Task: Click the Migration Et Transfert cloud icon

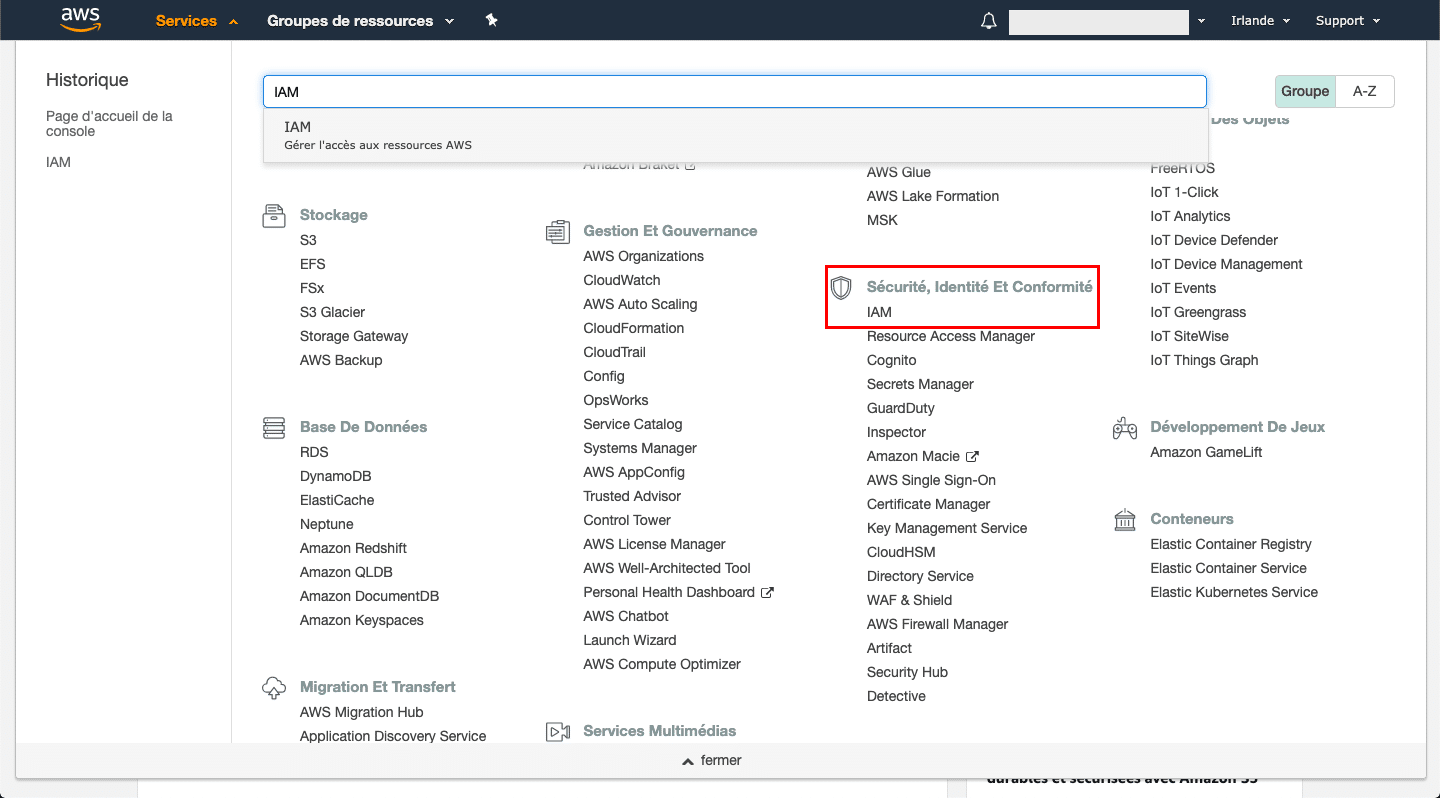Action: (274, 687)
